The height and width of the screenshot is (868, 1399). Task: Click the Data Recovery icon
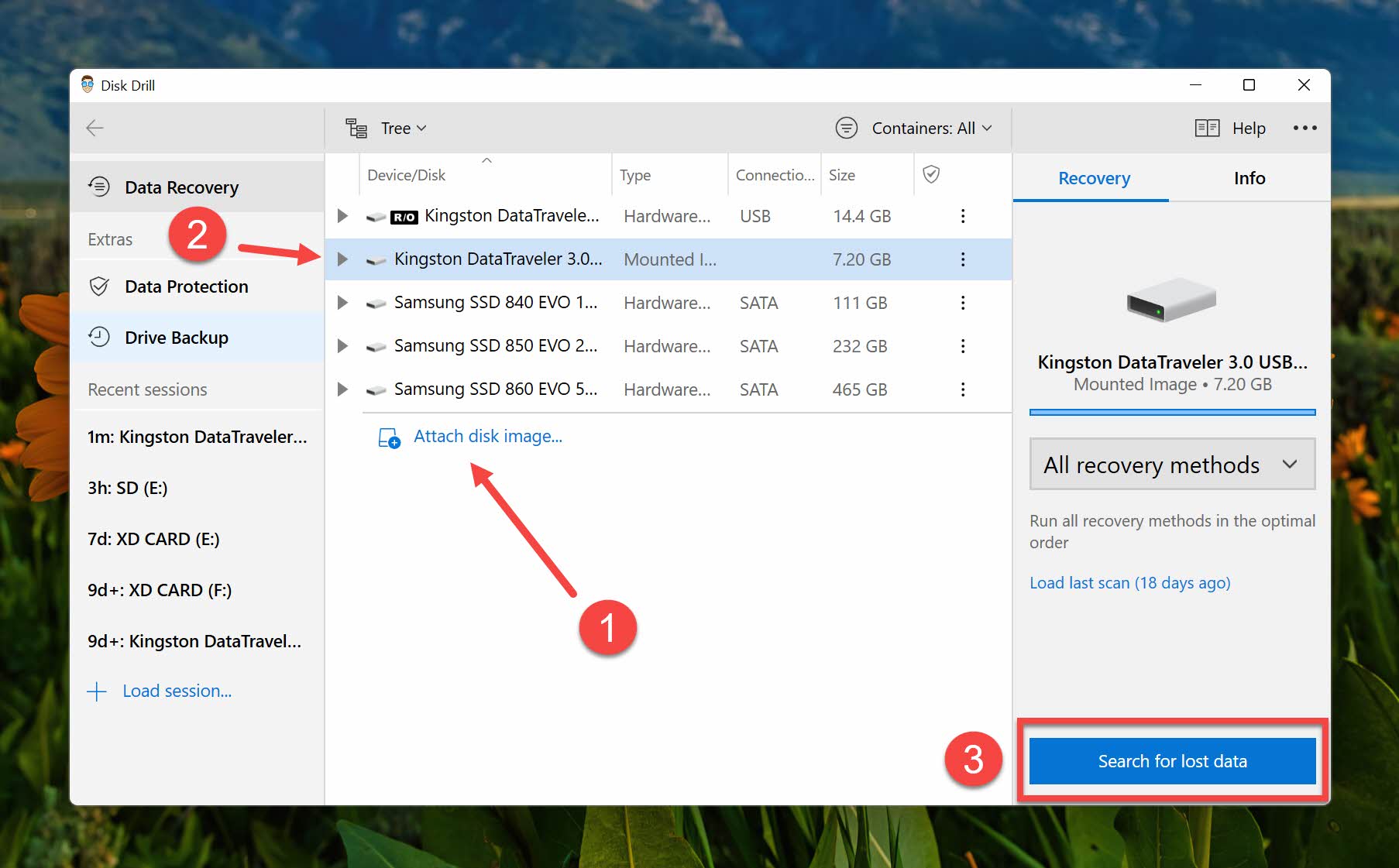point(99,187)
